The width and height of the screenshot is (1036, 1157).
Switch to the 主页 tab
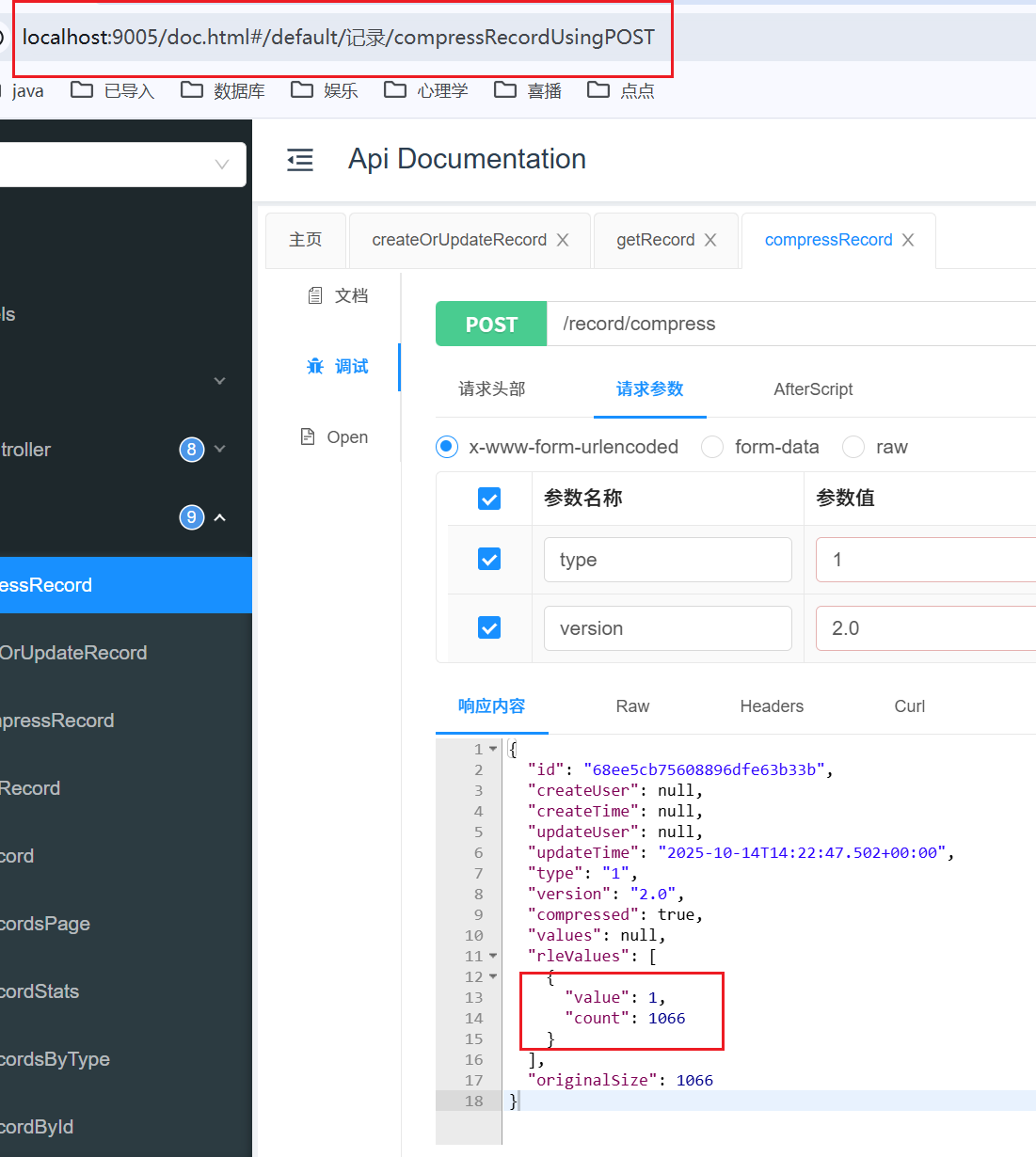point(306,240)
